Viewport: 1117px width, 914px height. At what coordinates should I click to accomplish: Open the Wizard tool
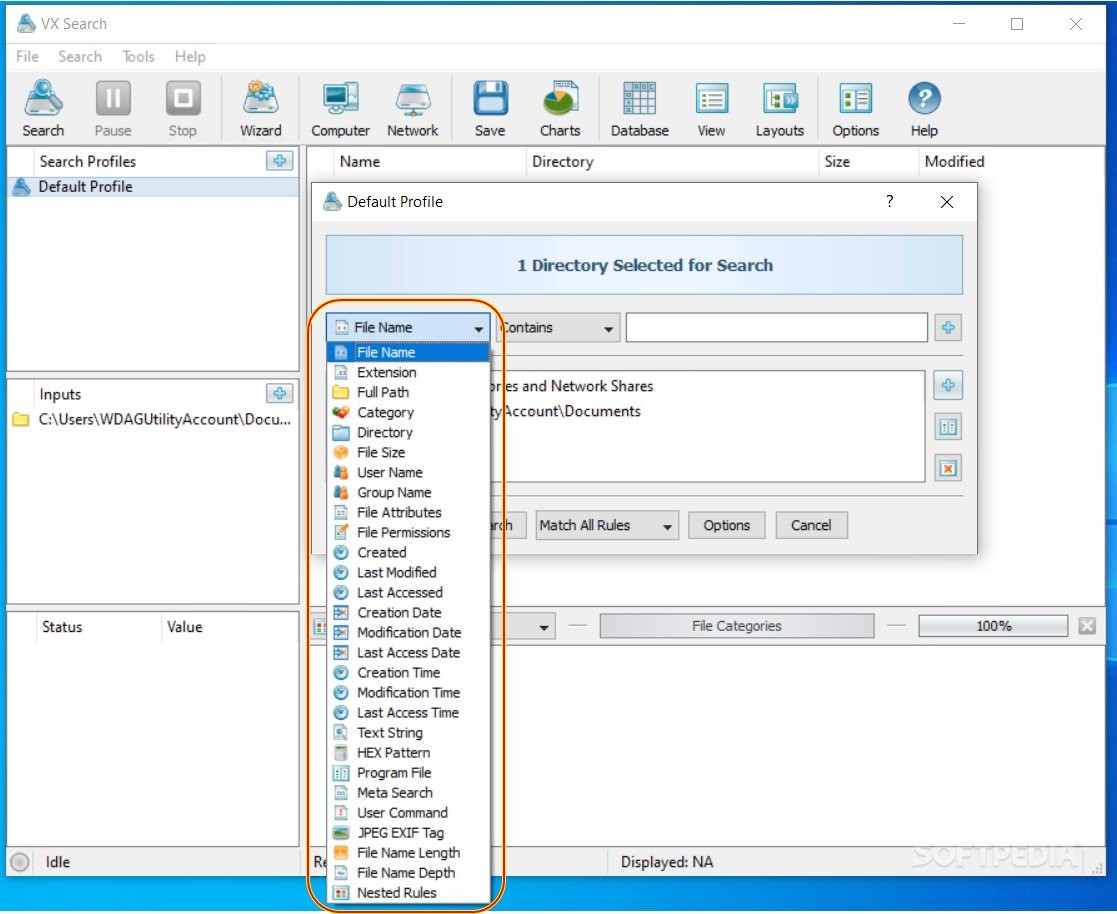261,108
